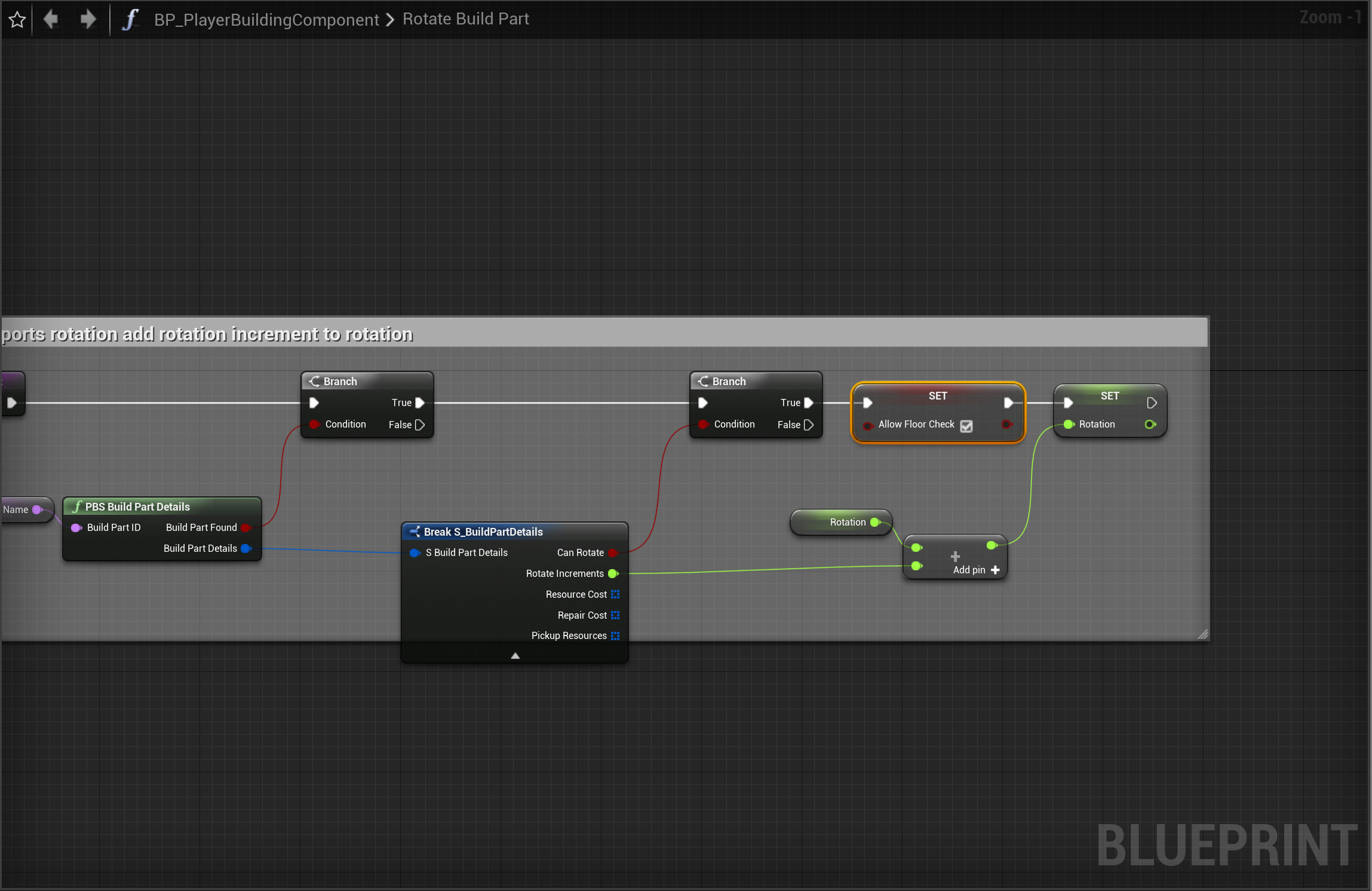The width and height of the screenshot is (1372, 891).
Task: Click the function icon in breadcrumb
Action: tap(130, 20)
